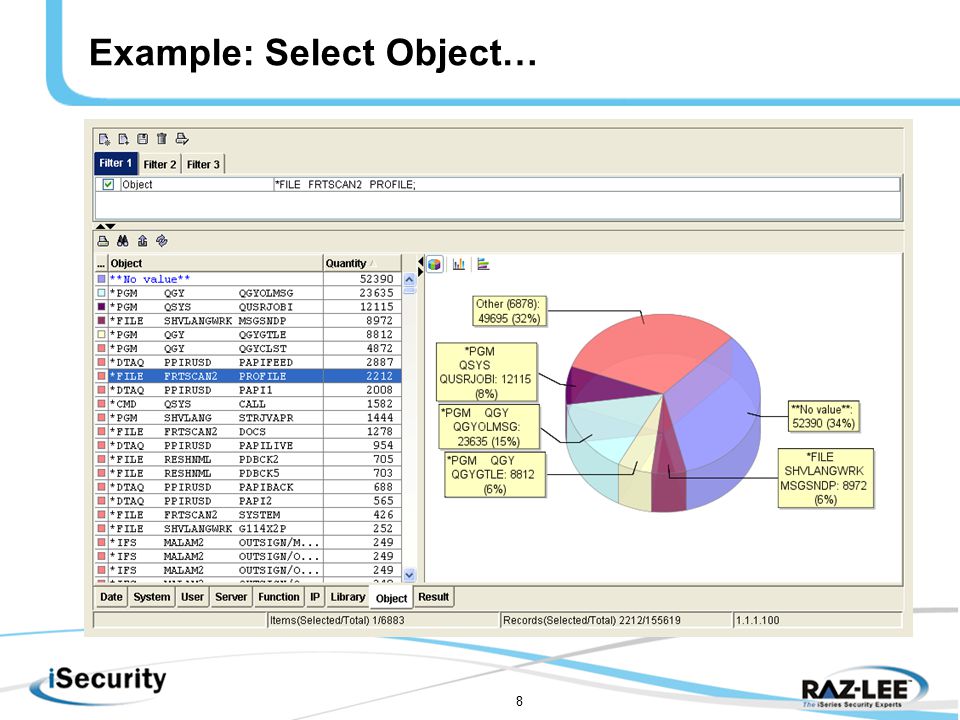Switch to the 3D pie chart view
This screenshot has width=960, height=720.
pos(435,264)
